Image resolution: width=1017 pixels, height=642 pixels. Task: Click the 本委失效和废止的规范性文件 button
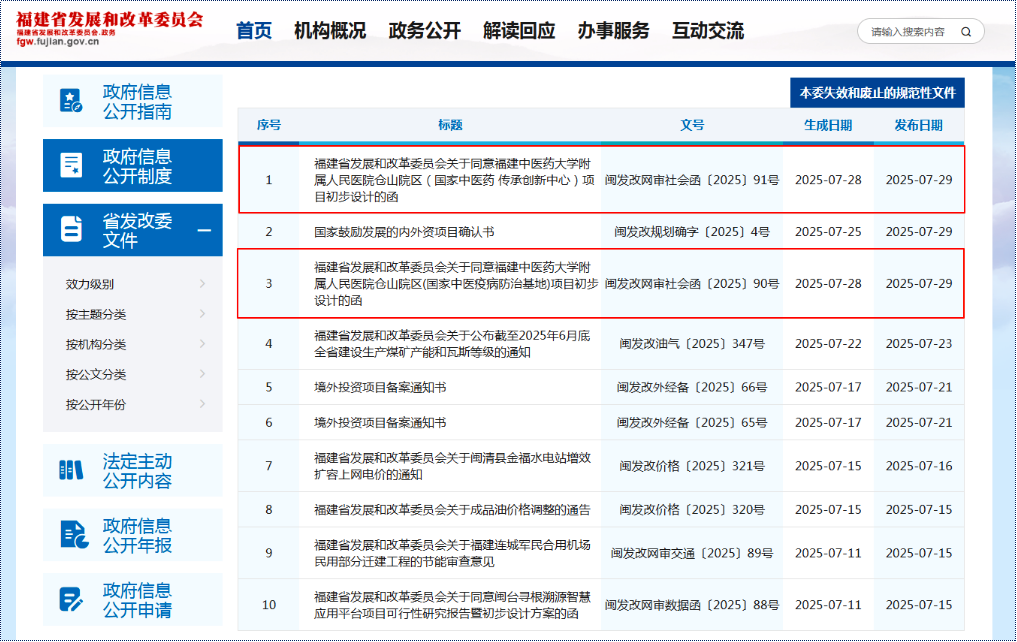pos(877,93)
